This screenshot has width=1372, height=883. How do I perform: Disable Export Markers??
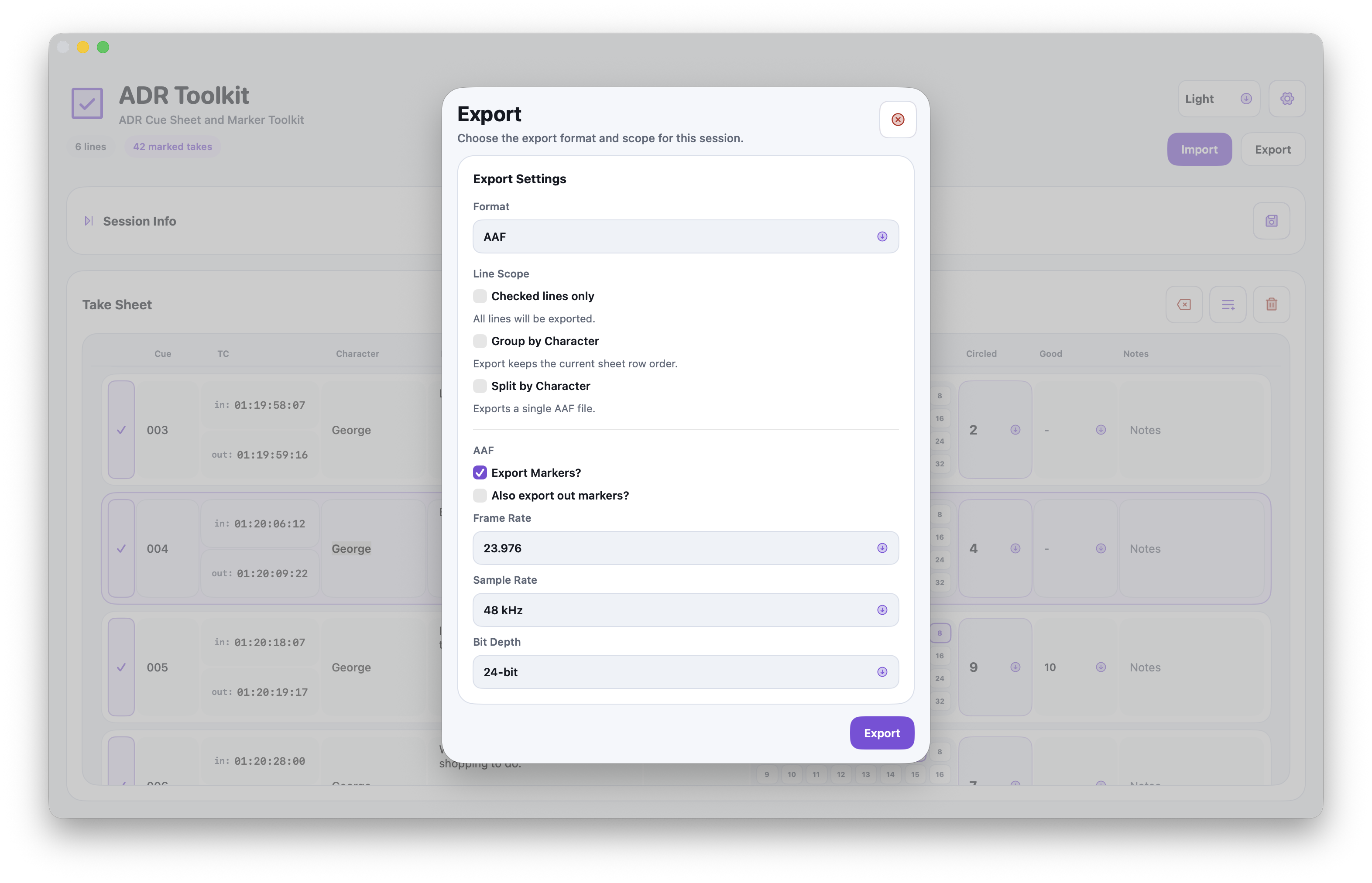coord(480,472)
